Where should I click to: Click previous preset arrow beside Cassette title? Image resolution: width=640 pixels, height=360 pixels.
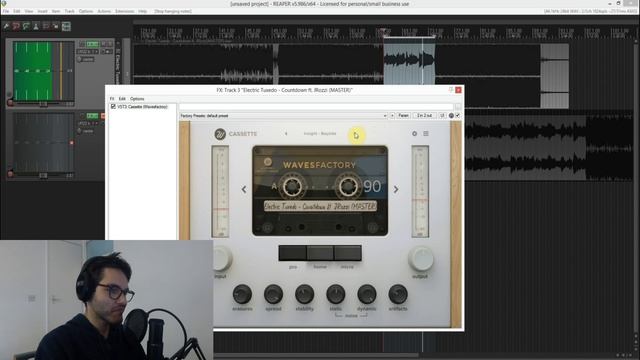[286, 133]
